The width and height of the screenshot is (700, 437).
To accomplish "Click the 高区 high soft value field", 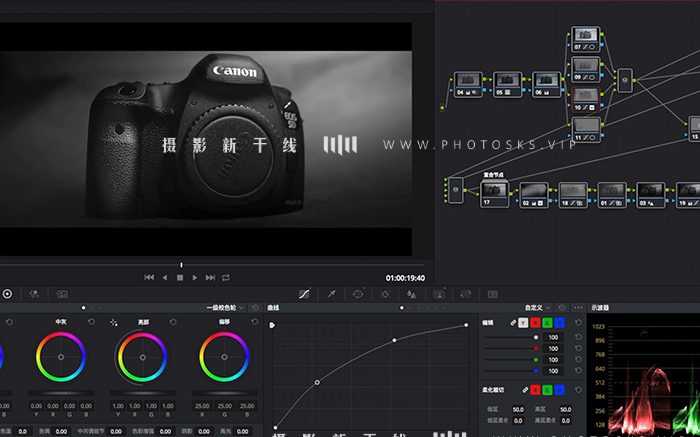I will click(x=565, y=409).
